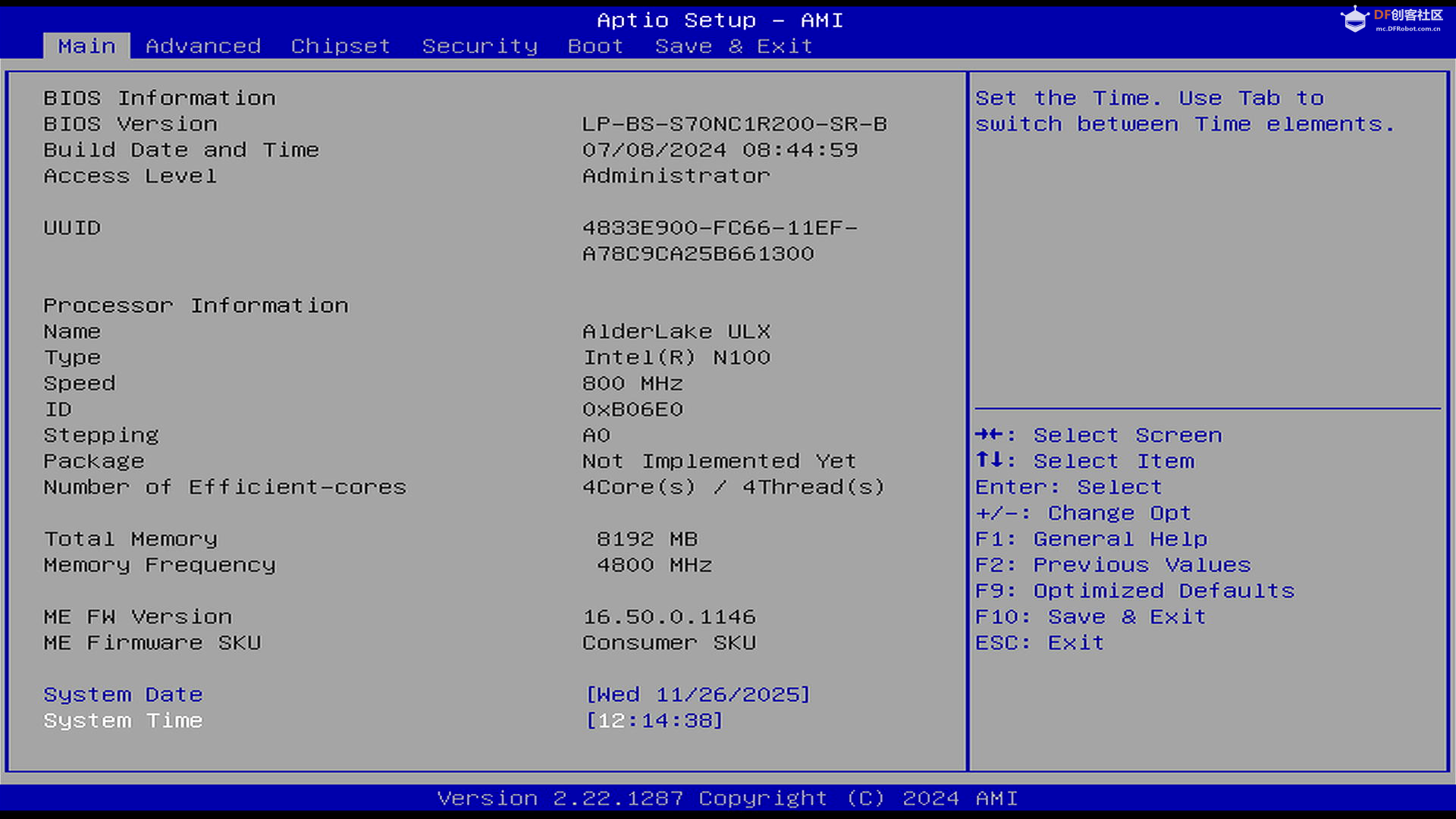Select the System Time label
1456x819 pixels.
coord(123,720)
